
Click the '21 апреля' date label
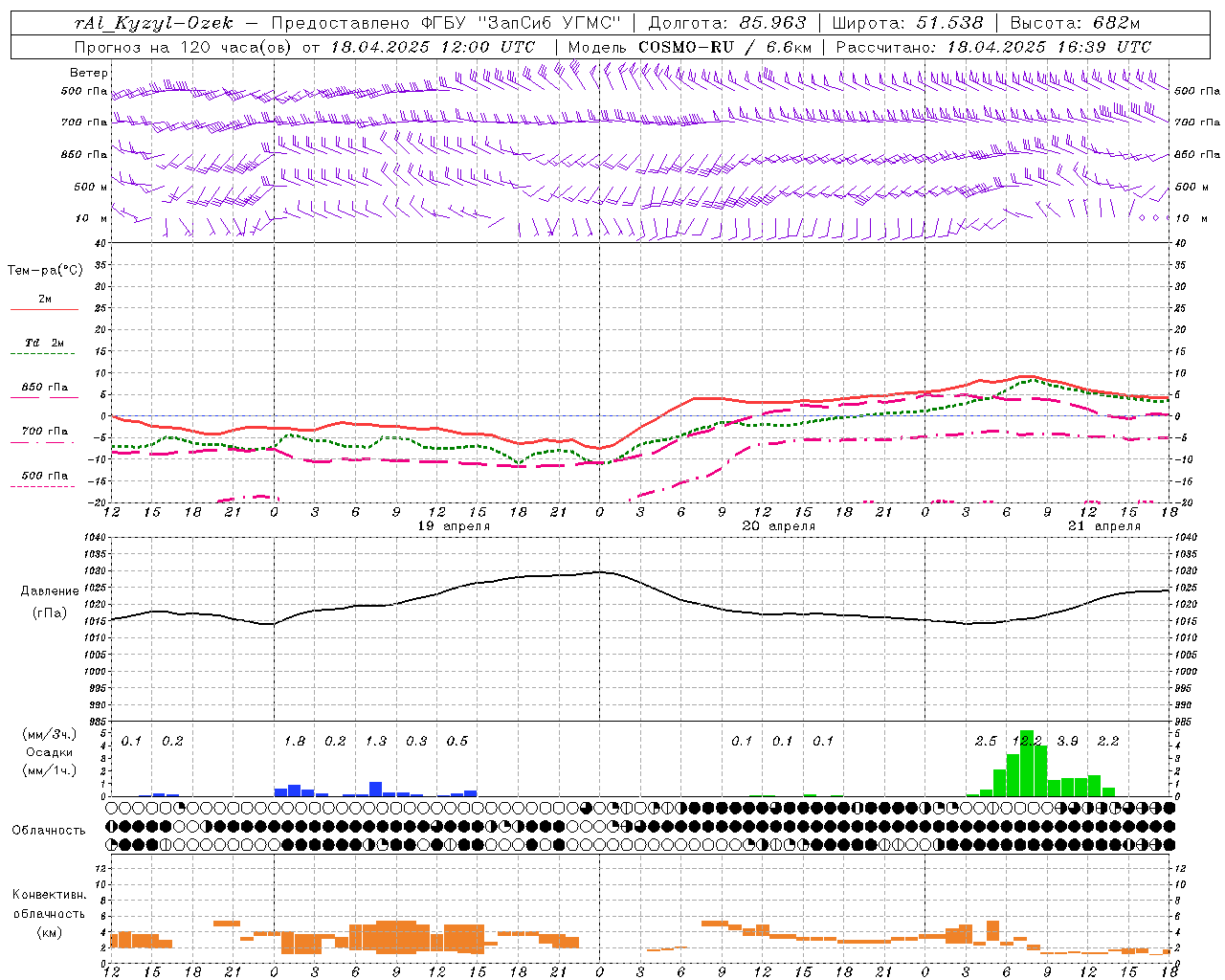pos(1104,526)
